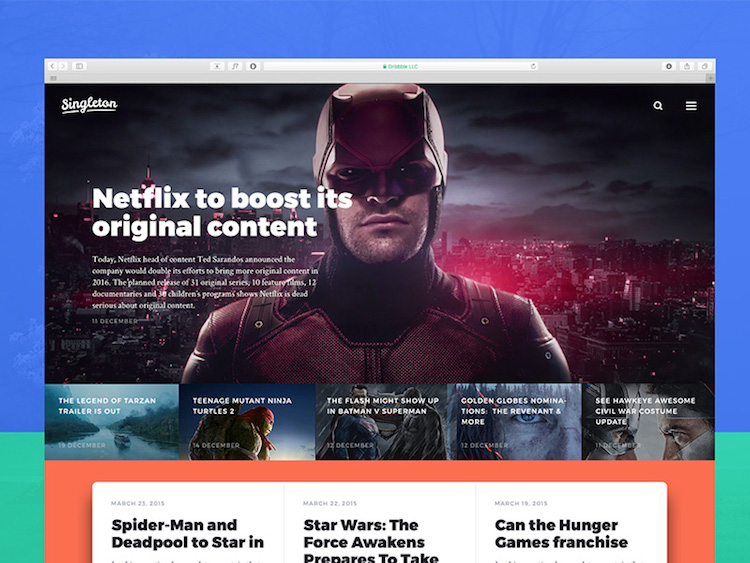Viewport: 750px width, 563px height.
Task: Open the Star Wars: The Force Awakens article
Action: (x=371, y=540)
